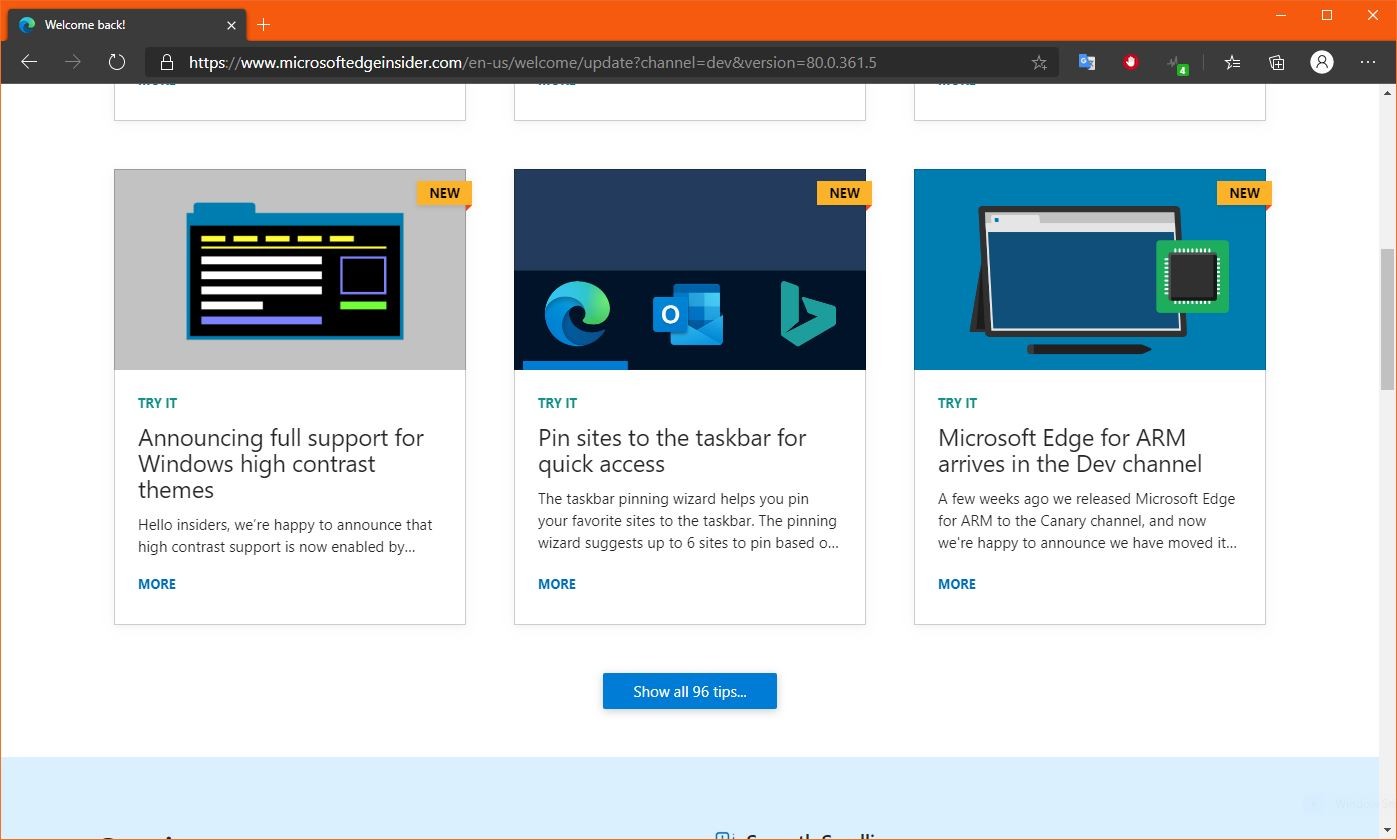Click the scrollbar up arrow

tap(1387, 93)
